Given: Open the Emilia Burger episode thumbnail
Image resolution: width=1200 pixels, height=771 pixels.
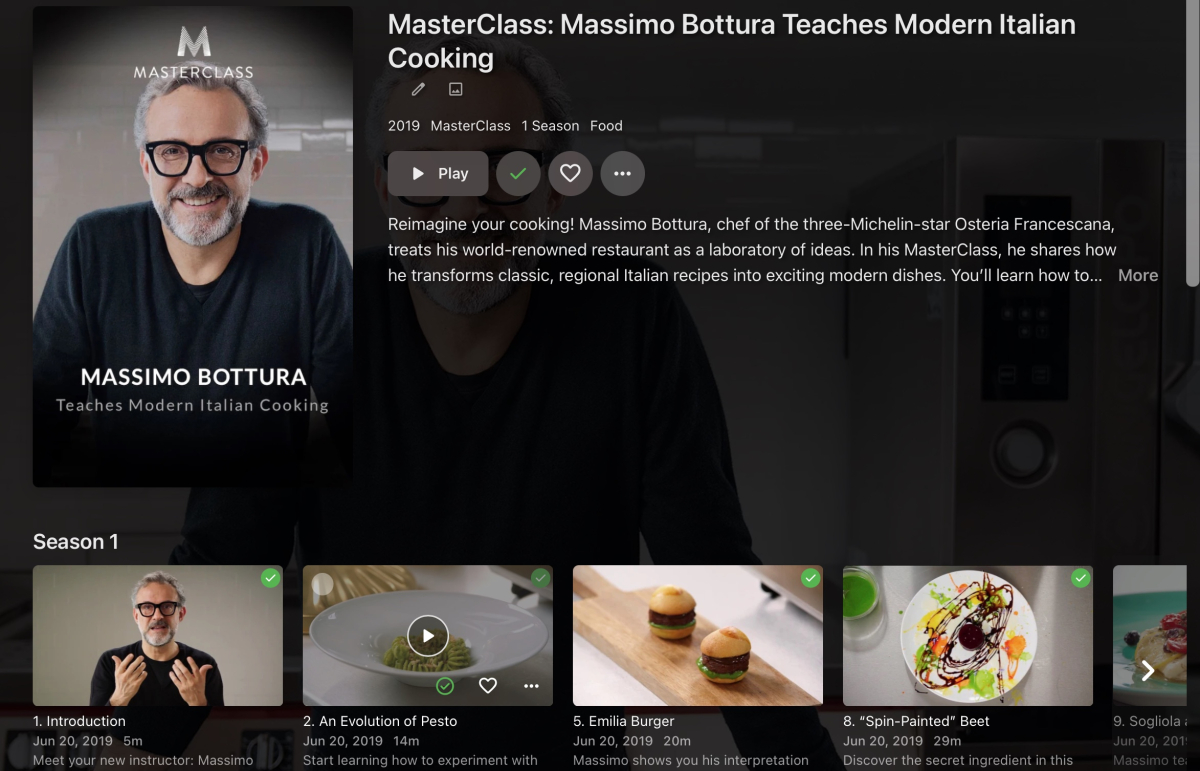Looking at the screenshot, I should (698, 635).
